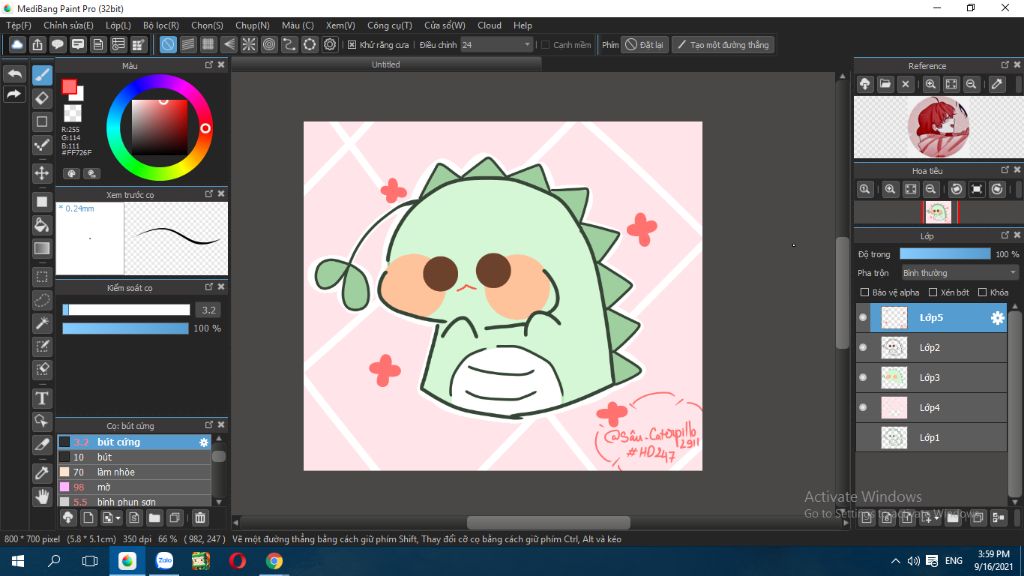
Task: Pop out the Lớp layer panel
Action: (1005, 235)
